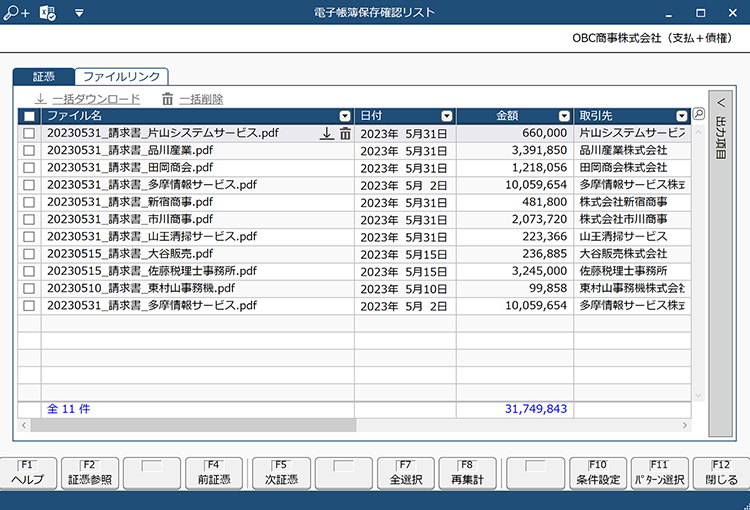
Task: Click the F1 ヘルプ button
Action: click(28, 473)
